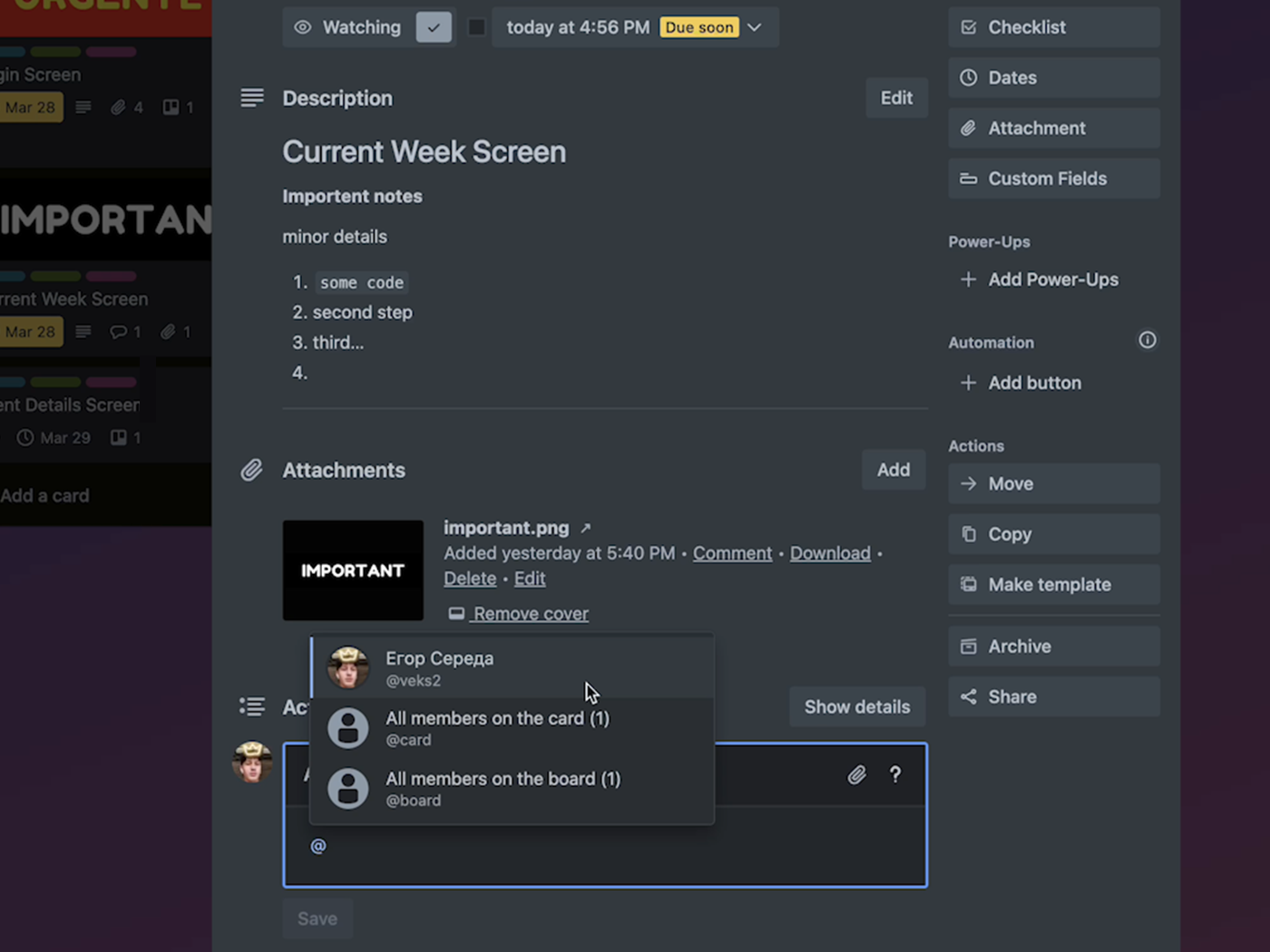The image size is (1270, 952).
Task: Open the Automation info icon
Action: pyautogui.click(x=1148, y=340)
